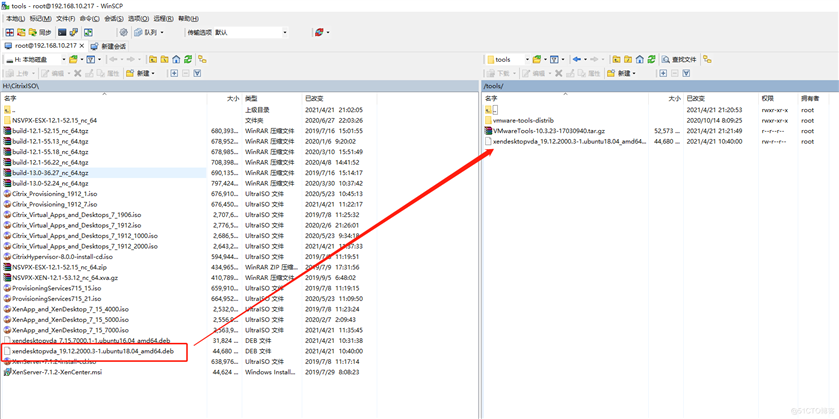Click local panel select files plus icon
This screenshot has width=839, height=419.
(x=174, y=73)
